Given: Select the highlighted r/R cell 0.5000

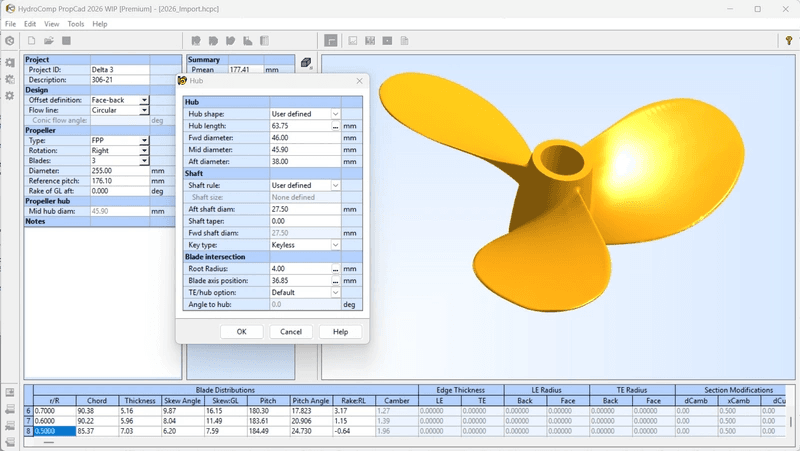Looking at the screenshot, I should pos(55,431).
